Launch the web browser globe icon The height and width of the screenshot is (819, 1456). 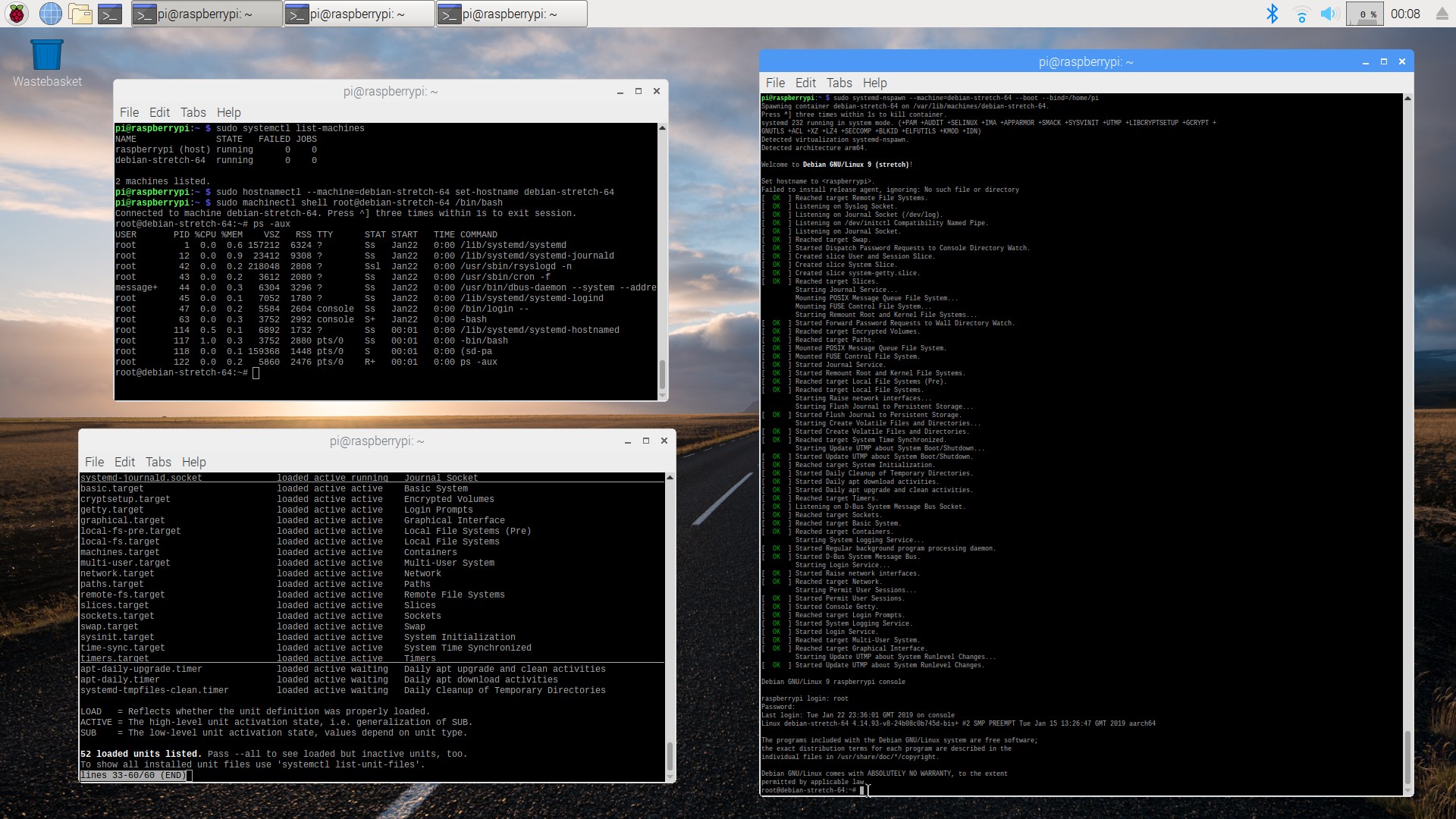point(50,14)
